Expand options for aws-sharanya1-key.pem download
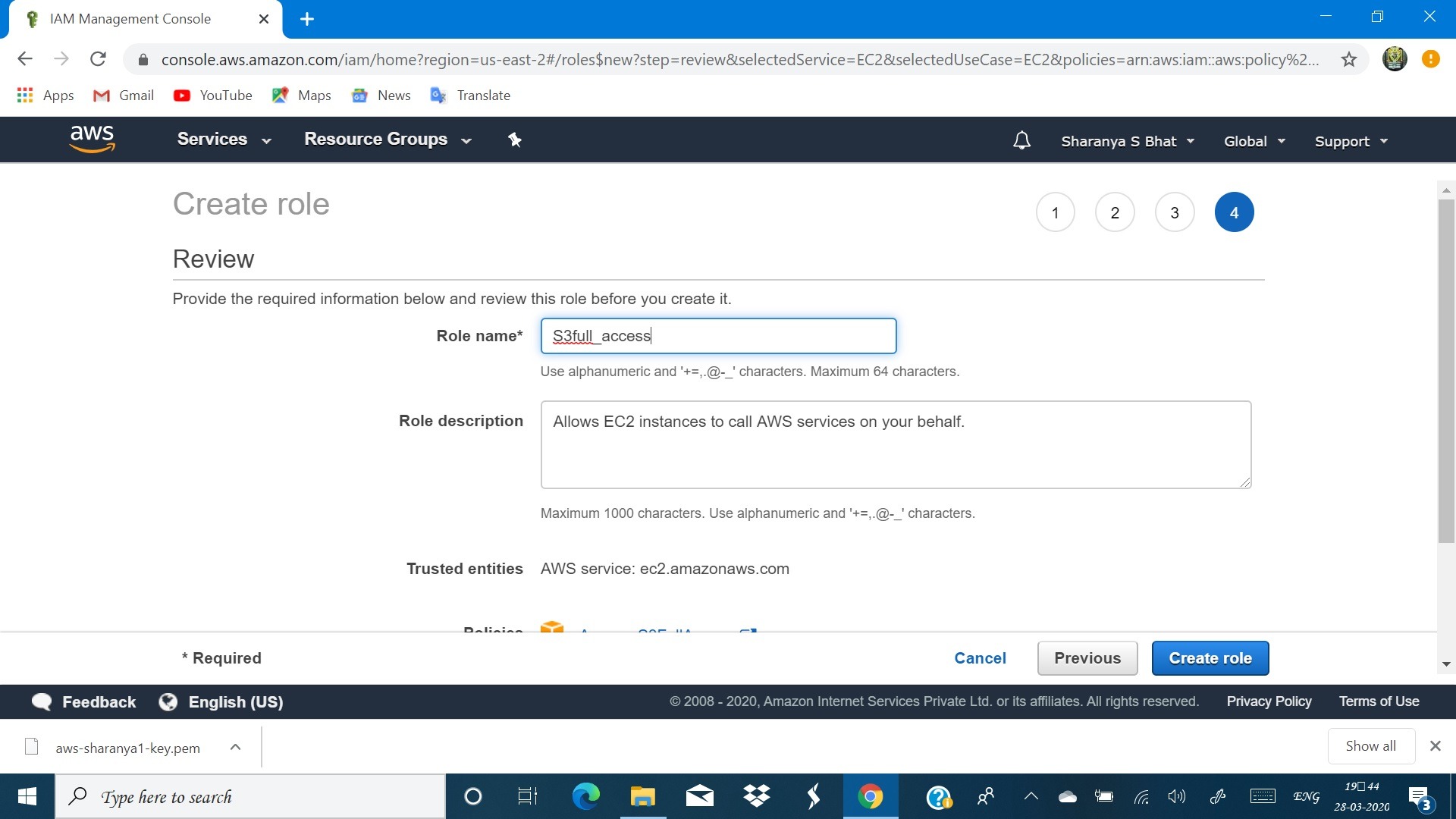 [235, 747]
